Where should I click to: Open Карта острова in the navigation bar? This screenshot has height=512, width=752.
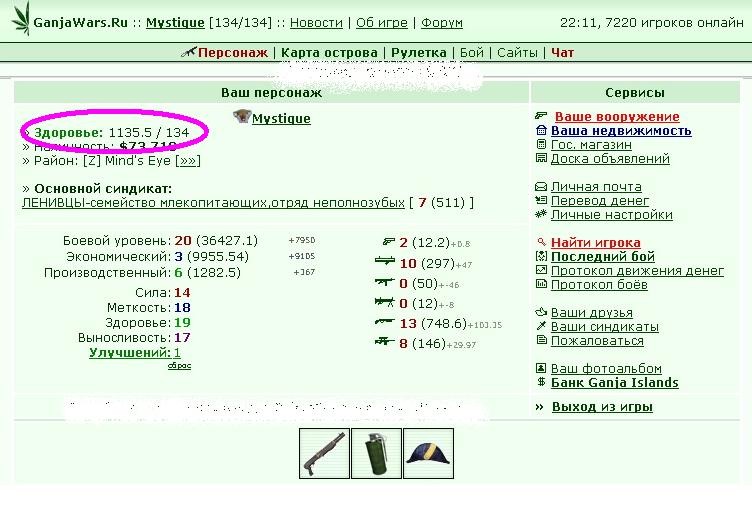[x=329, y=52]
